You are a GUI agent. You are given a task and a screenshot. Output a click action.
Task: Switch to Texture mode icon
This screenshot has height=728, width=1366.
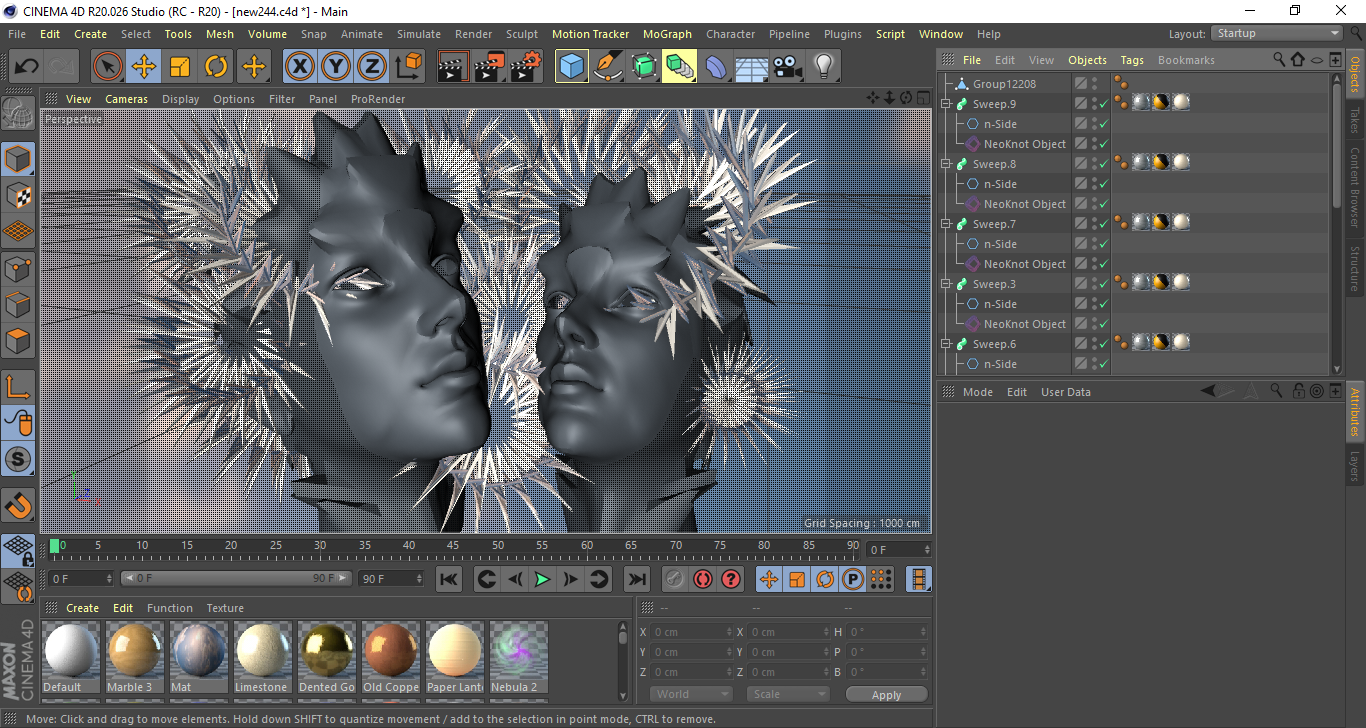(19, 195)
